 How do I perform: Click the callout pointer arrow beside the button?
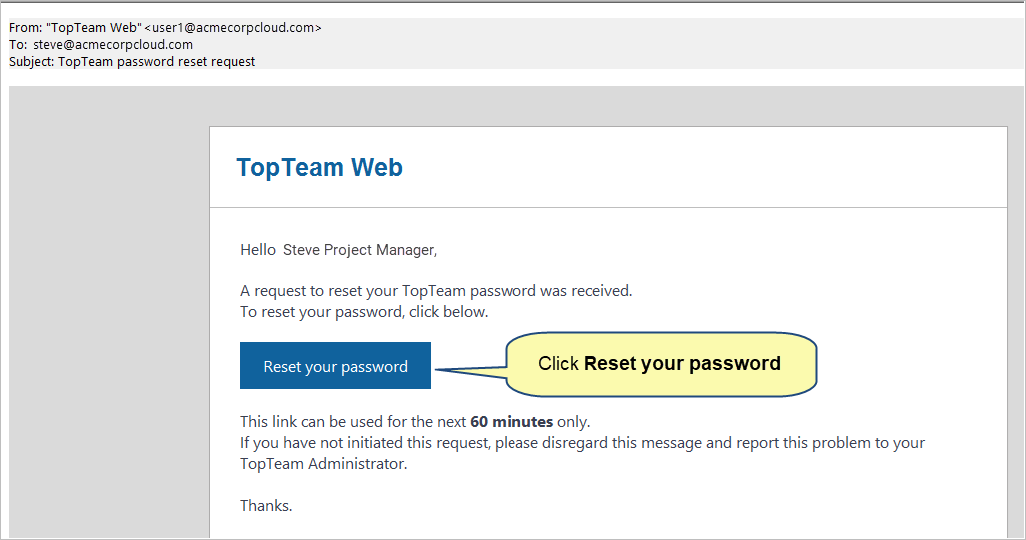point(471,371)
